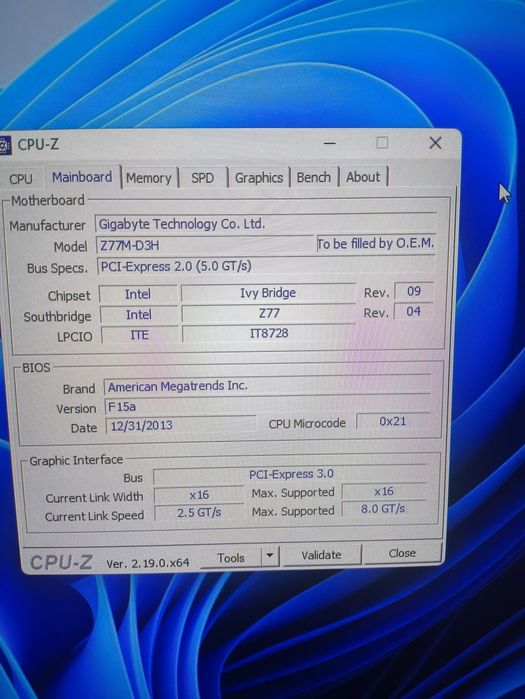This screenshot has height=699, width=525.
Task: Open the Graphics tab
Action: [259, 178]
